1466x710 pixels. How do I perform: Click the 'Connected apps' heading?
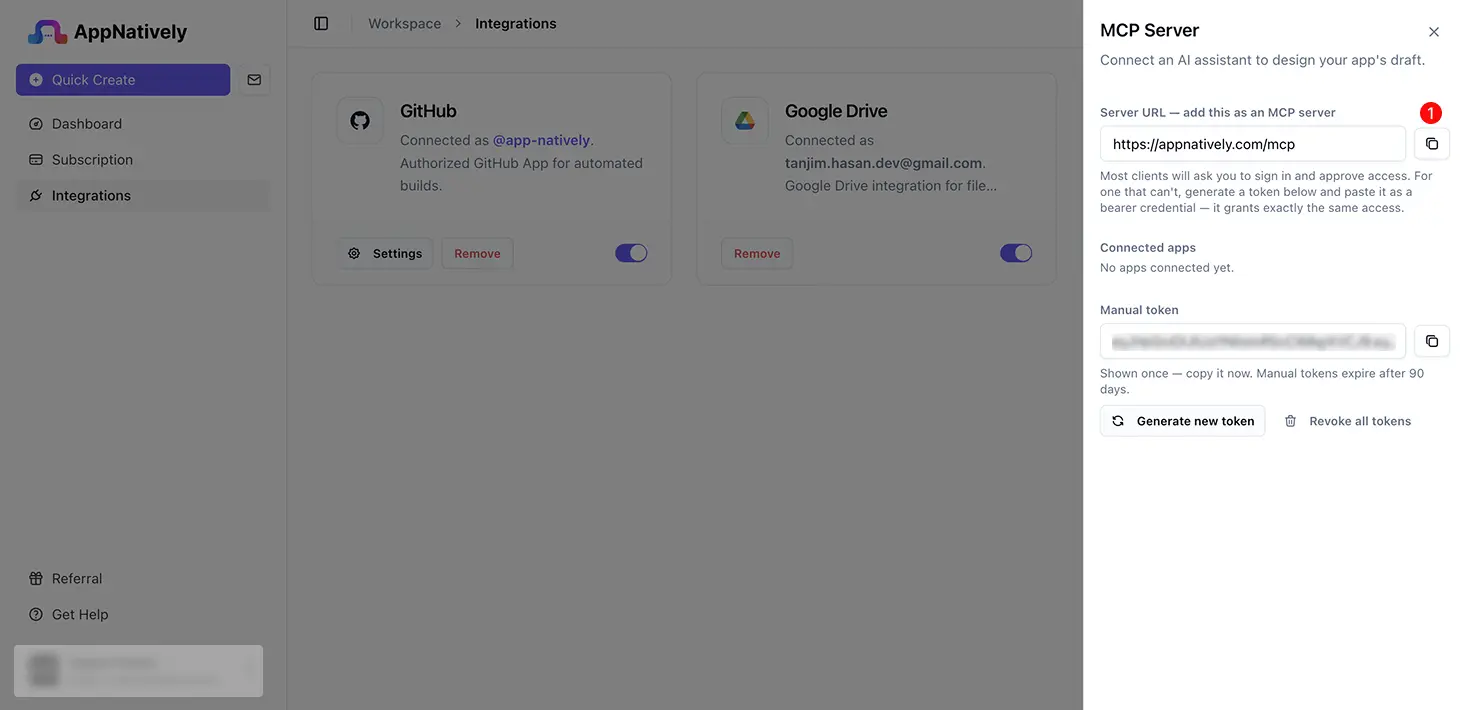(1148, 247)
